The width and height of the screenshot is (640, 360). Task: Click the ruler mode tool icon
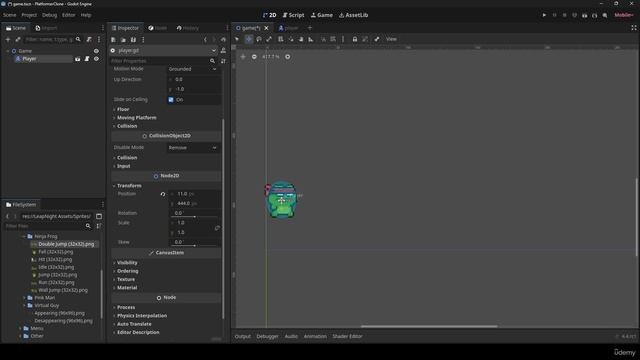coord(311,39)
